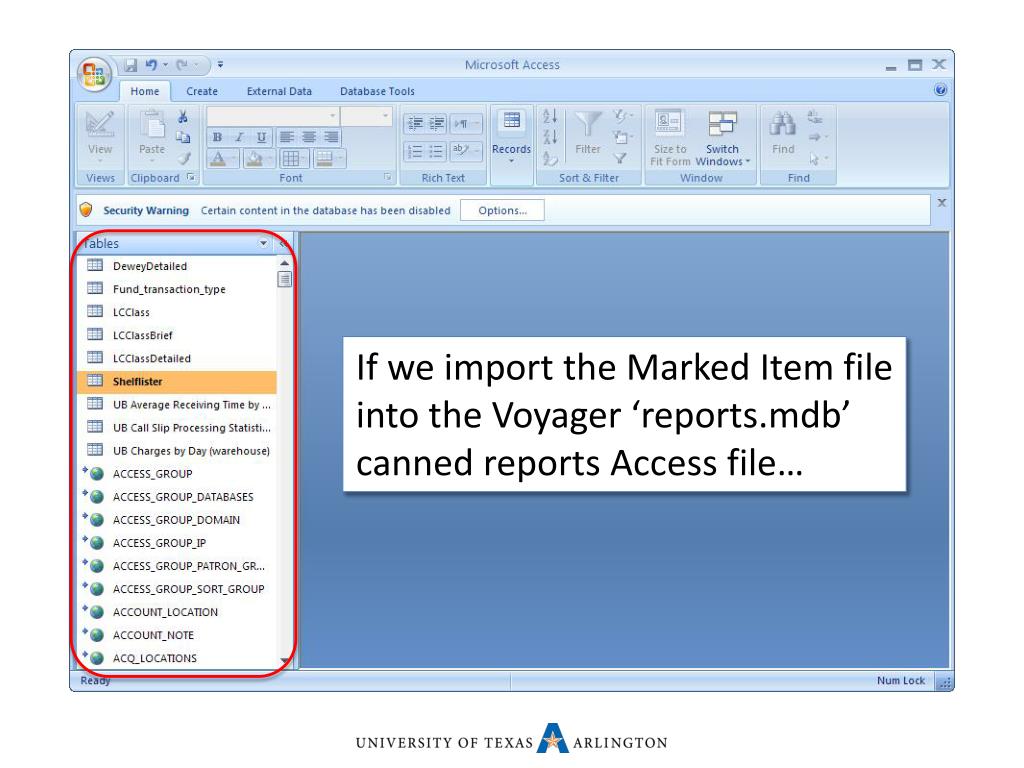Click the Replace icon in Find group

coord(814,117)
